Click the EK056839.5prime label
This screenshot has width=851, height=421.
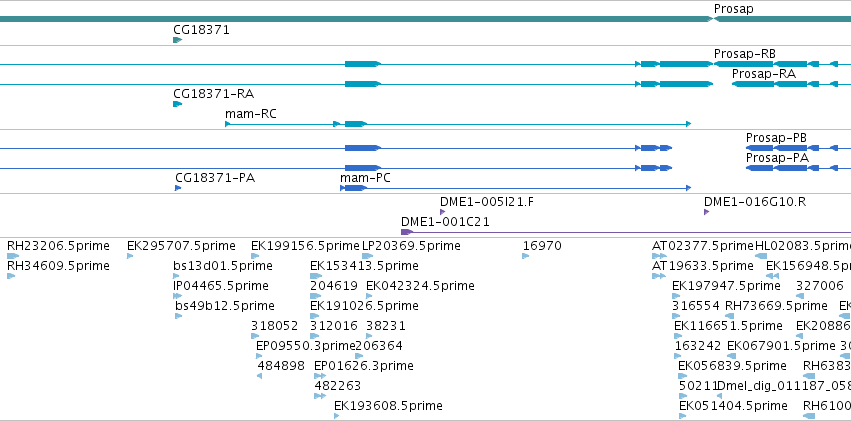(732, 366)
